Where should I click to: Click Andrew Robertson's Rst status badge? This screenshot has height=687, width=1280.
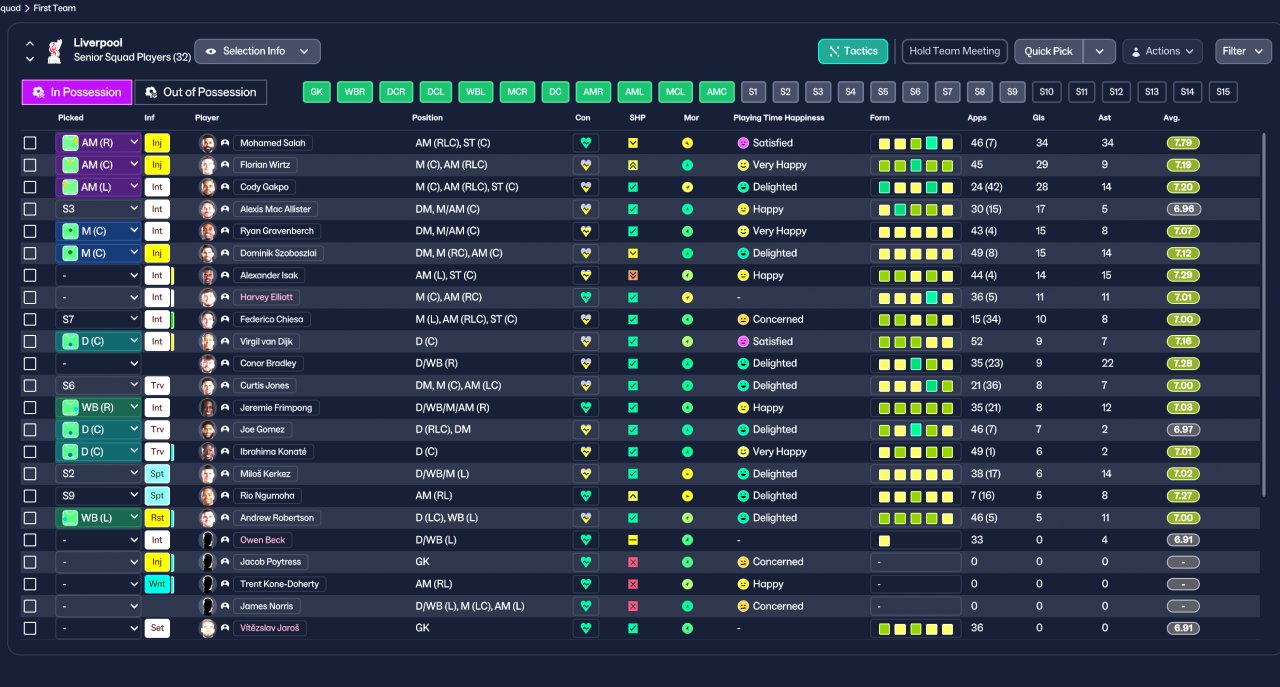(157, 518)
